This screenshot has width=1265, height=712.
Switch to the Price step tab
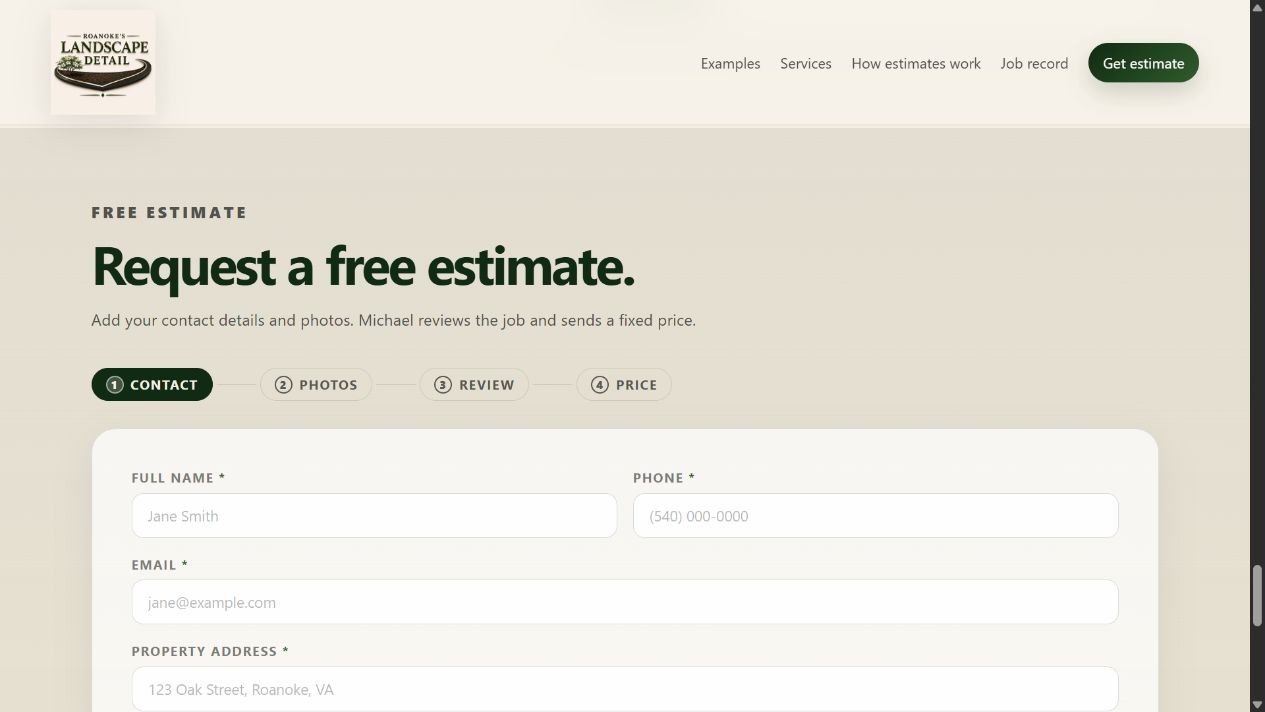click(x=624, y=385)
